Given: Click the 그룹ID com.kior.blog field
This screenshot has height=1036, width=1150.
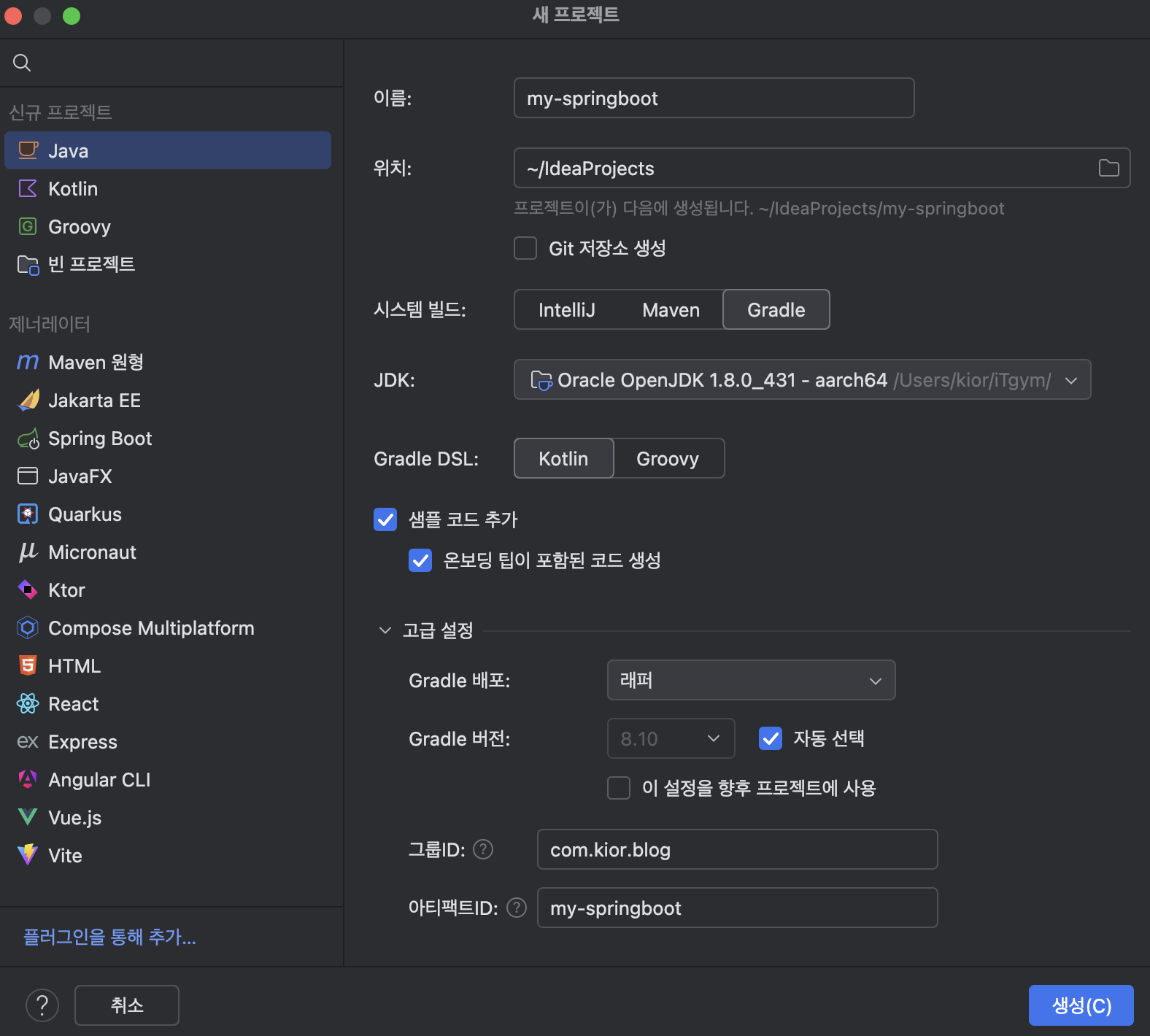Looking at the screenshot, I should (738, 849).
